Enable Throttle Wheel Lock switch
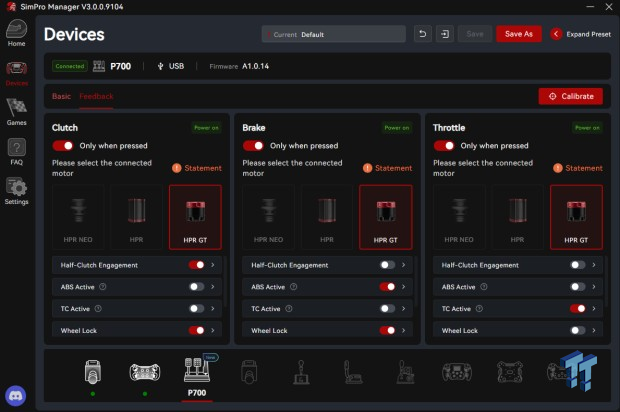This screenshot has height=412, width=620. click(578, 330)
